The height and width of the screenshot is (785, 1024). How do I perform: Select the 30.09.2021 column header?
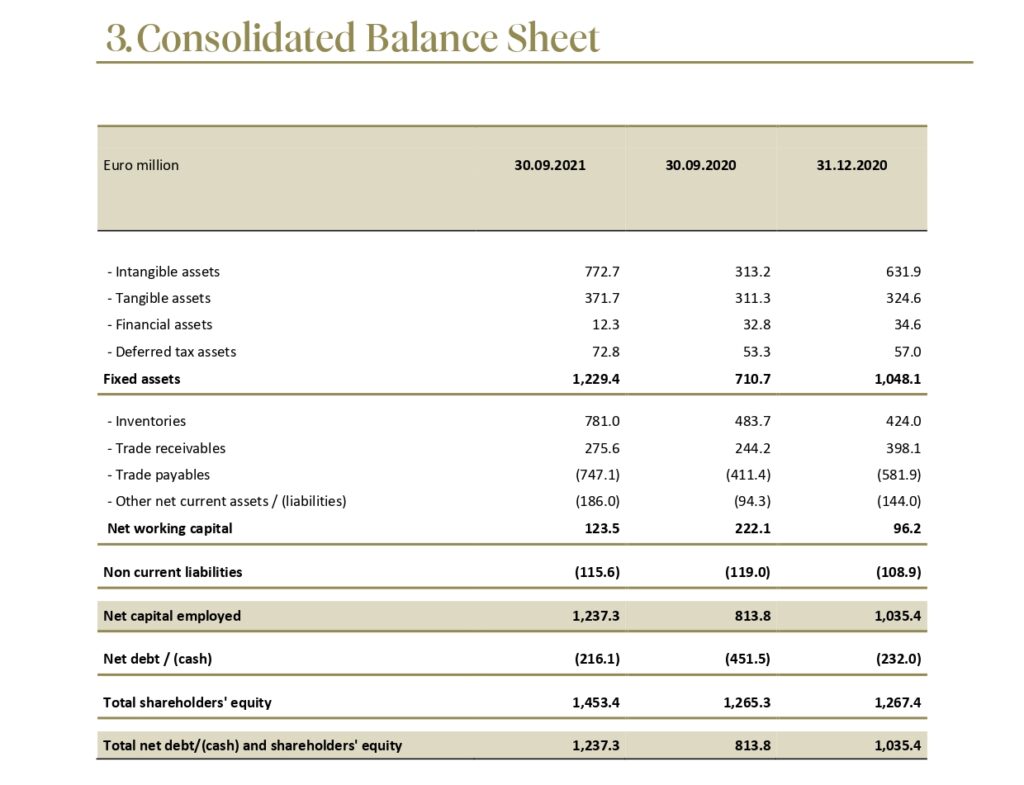550,165
